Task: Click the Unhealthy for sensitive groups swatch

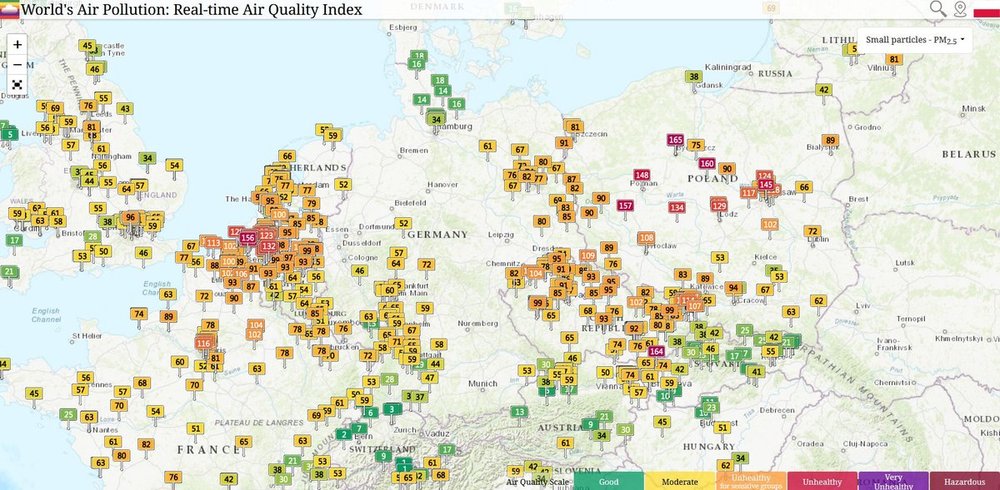Action: pos(751,481)
